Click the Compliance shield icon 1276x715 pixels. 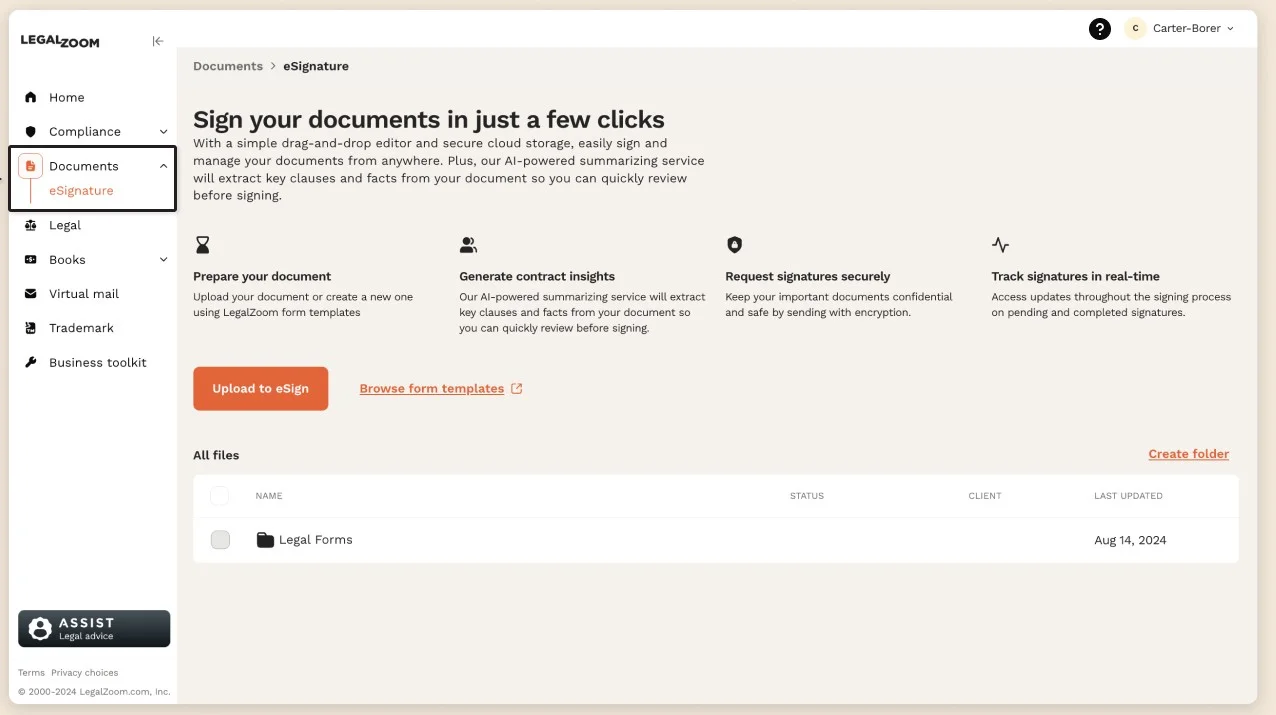(30, 131)
